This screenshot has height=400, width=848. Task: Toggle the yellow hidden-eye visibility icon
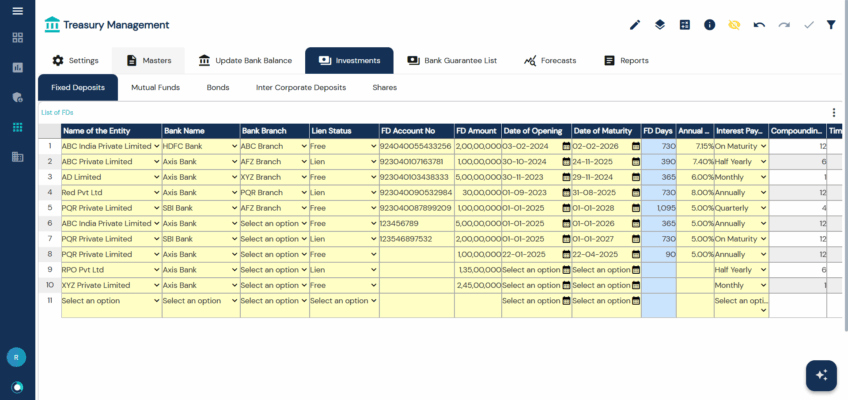click(x=734, y=25)
